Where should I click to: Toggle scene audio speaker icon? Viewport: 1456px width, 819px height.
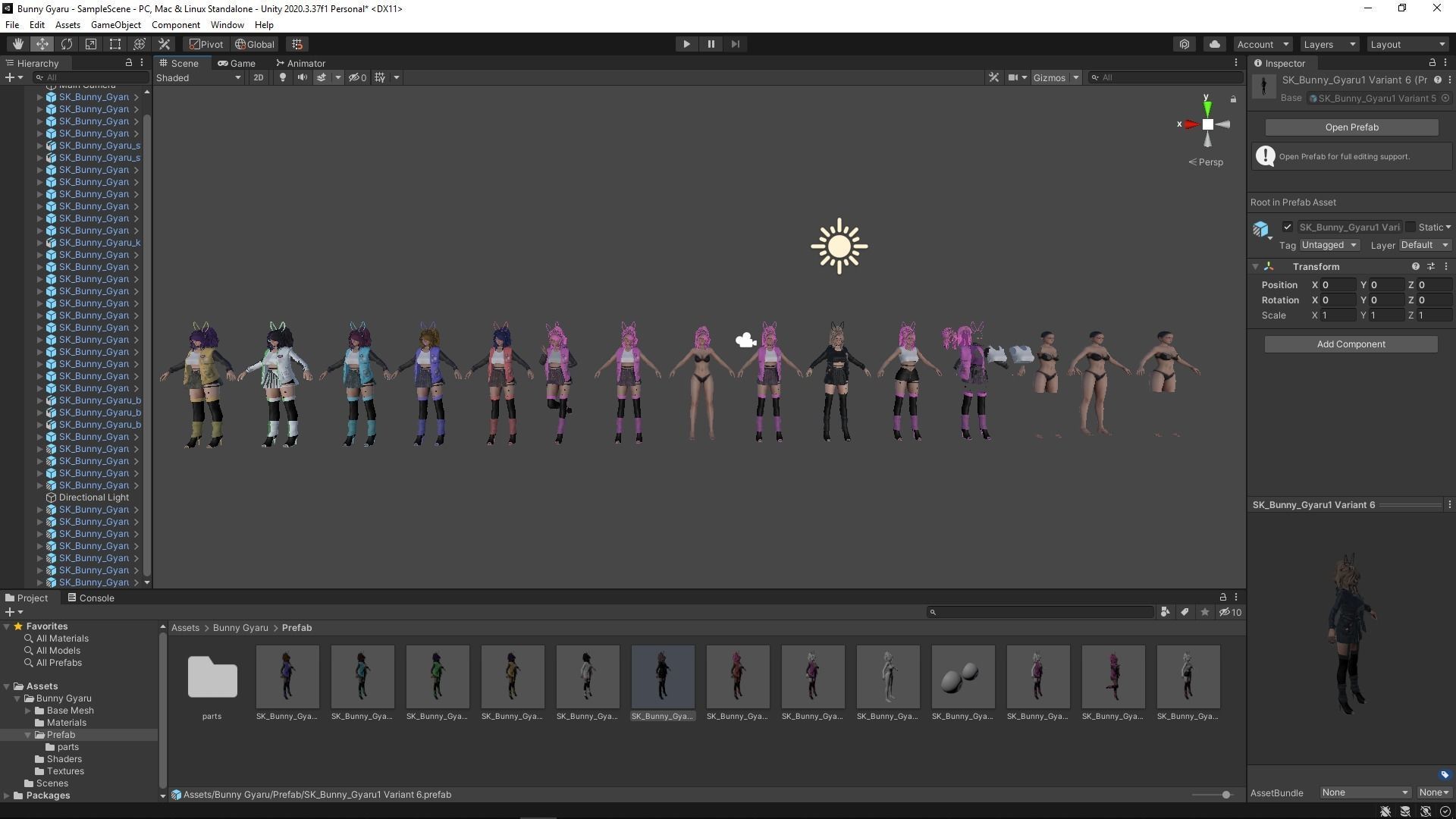tap(302, 77)
